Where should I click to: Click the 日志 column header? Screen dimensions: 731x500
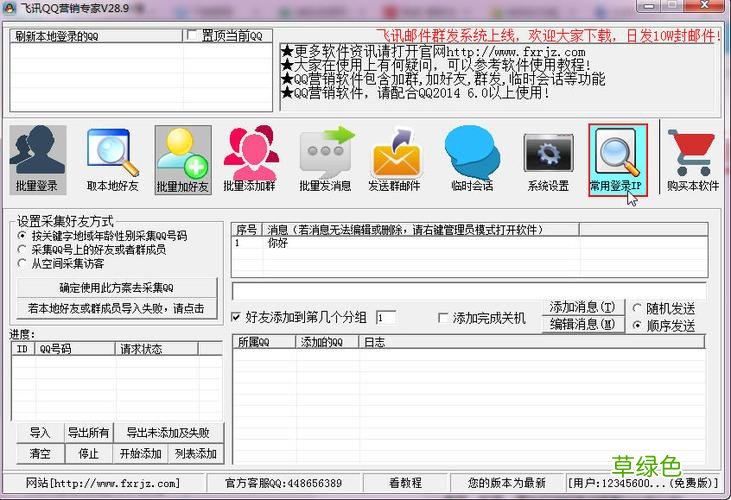[531, 342]
